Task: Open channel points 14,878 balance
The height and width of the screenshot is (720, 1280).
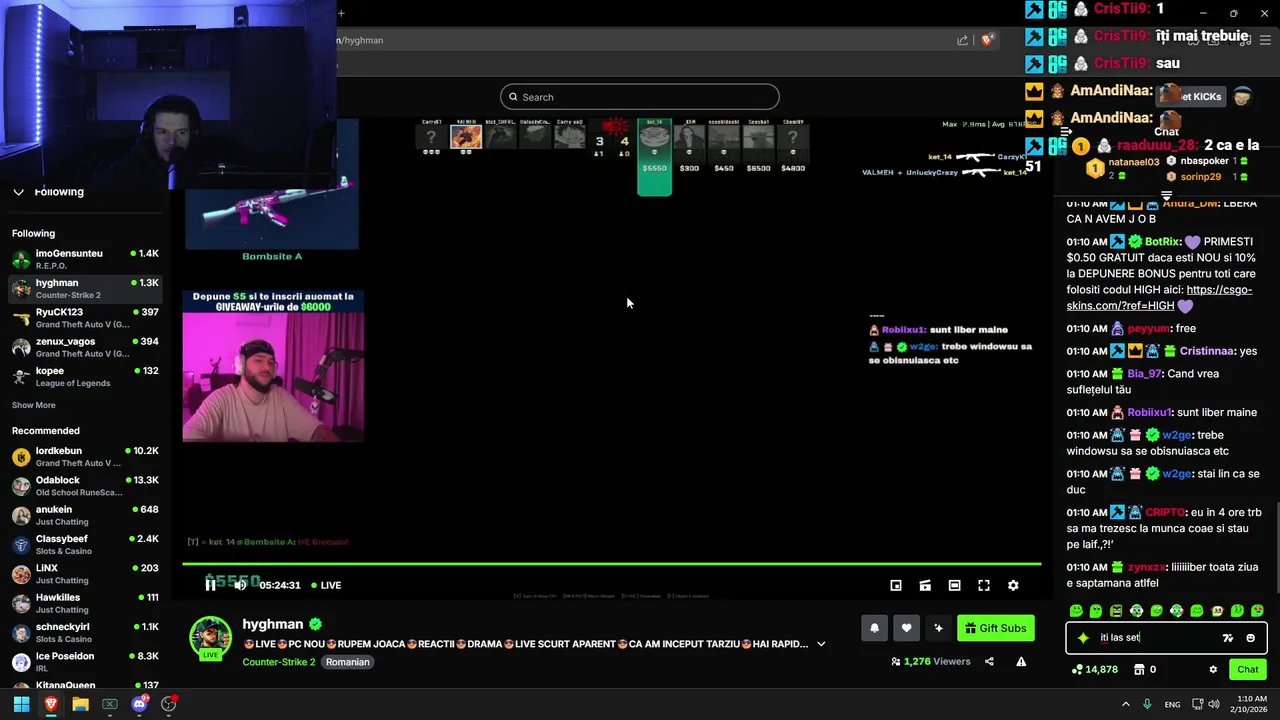Action: pyautogui.click(x=1094, y=669)
